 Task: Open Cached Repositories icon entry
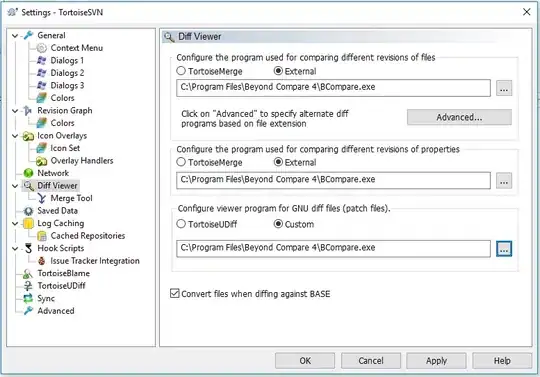pos(42,236)
